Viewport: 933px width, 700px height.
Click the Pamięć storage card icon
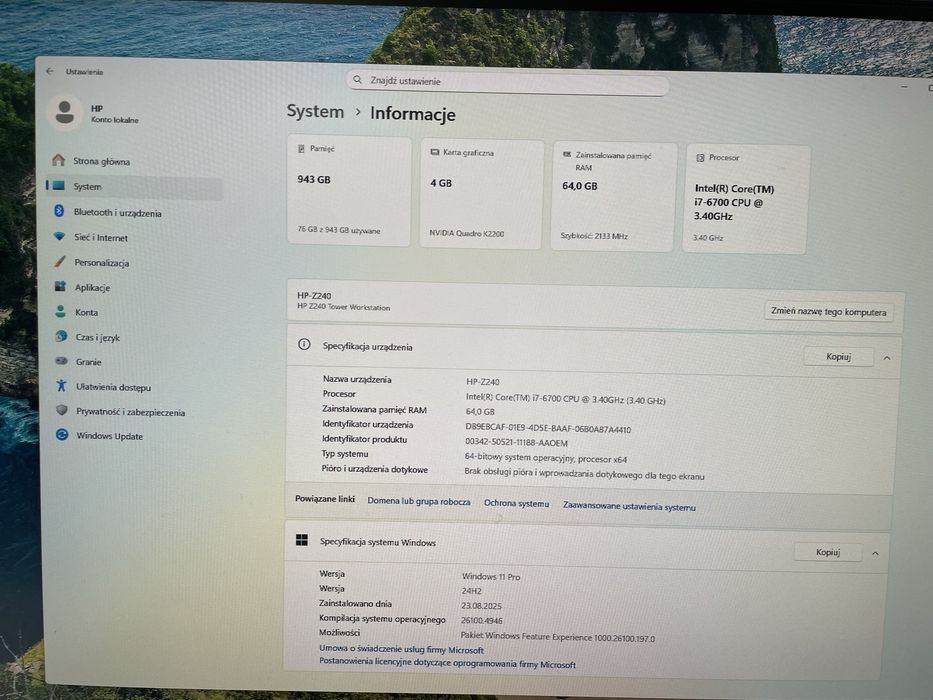point(301,148)
